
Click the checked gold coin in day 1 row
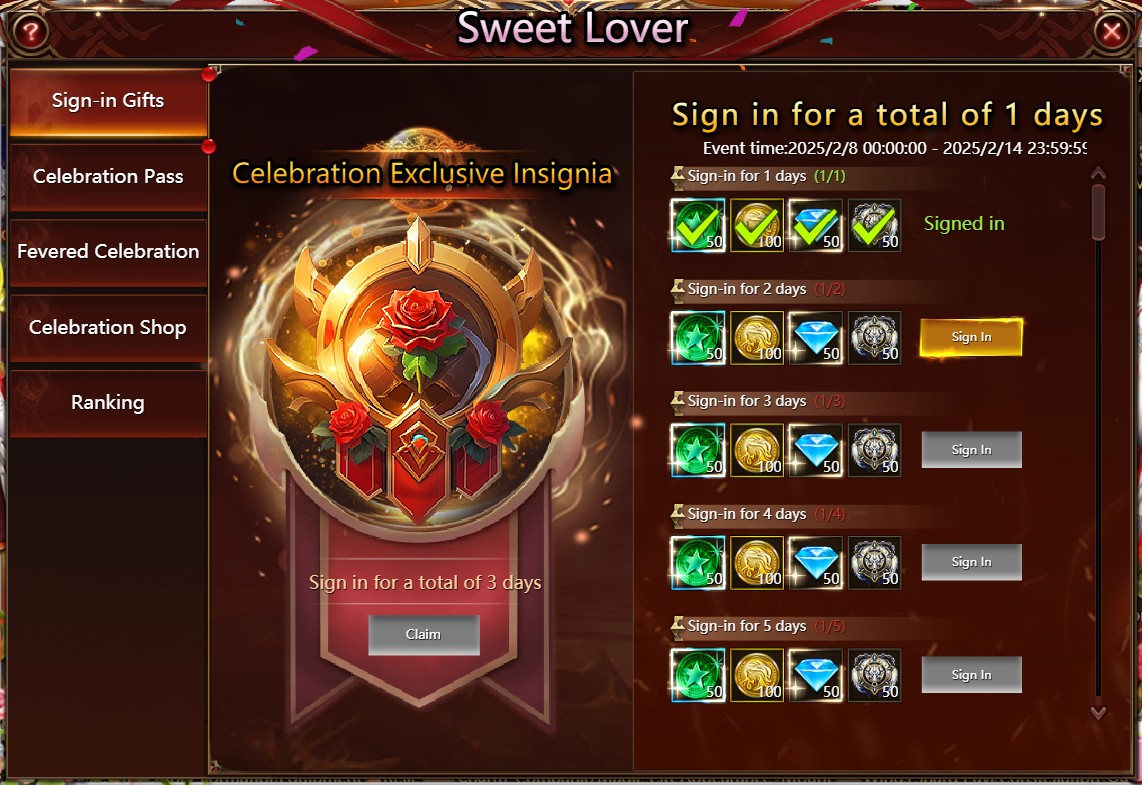(757, 225)
